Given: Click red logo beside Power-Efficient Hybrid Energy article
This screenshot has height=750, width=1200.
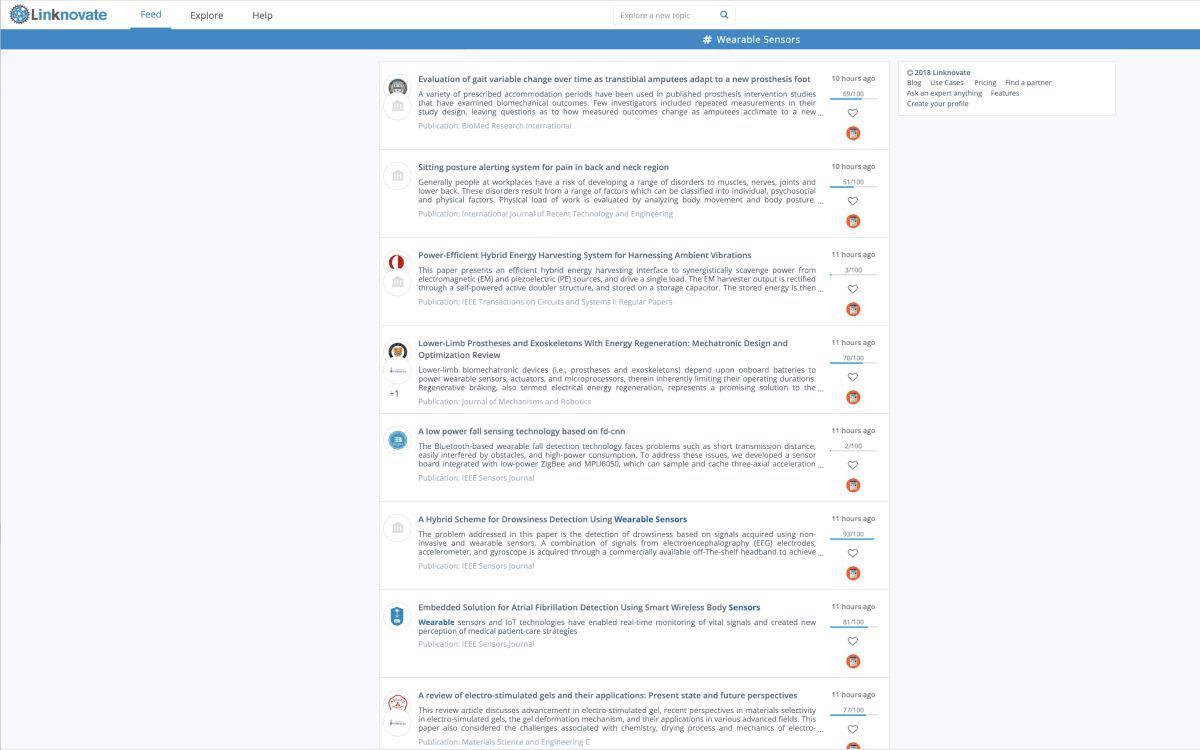Looking at the screenshot, I should [x=397, y=263].
